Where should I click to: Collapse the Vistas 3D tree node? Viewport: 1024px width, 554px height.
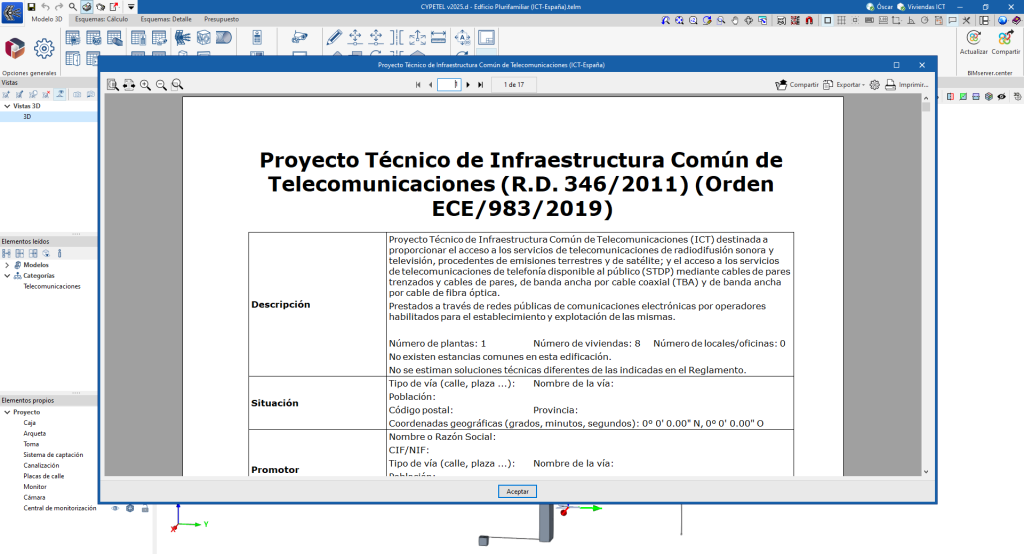(7, 106)
